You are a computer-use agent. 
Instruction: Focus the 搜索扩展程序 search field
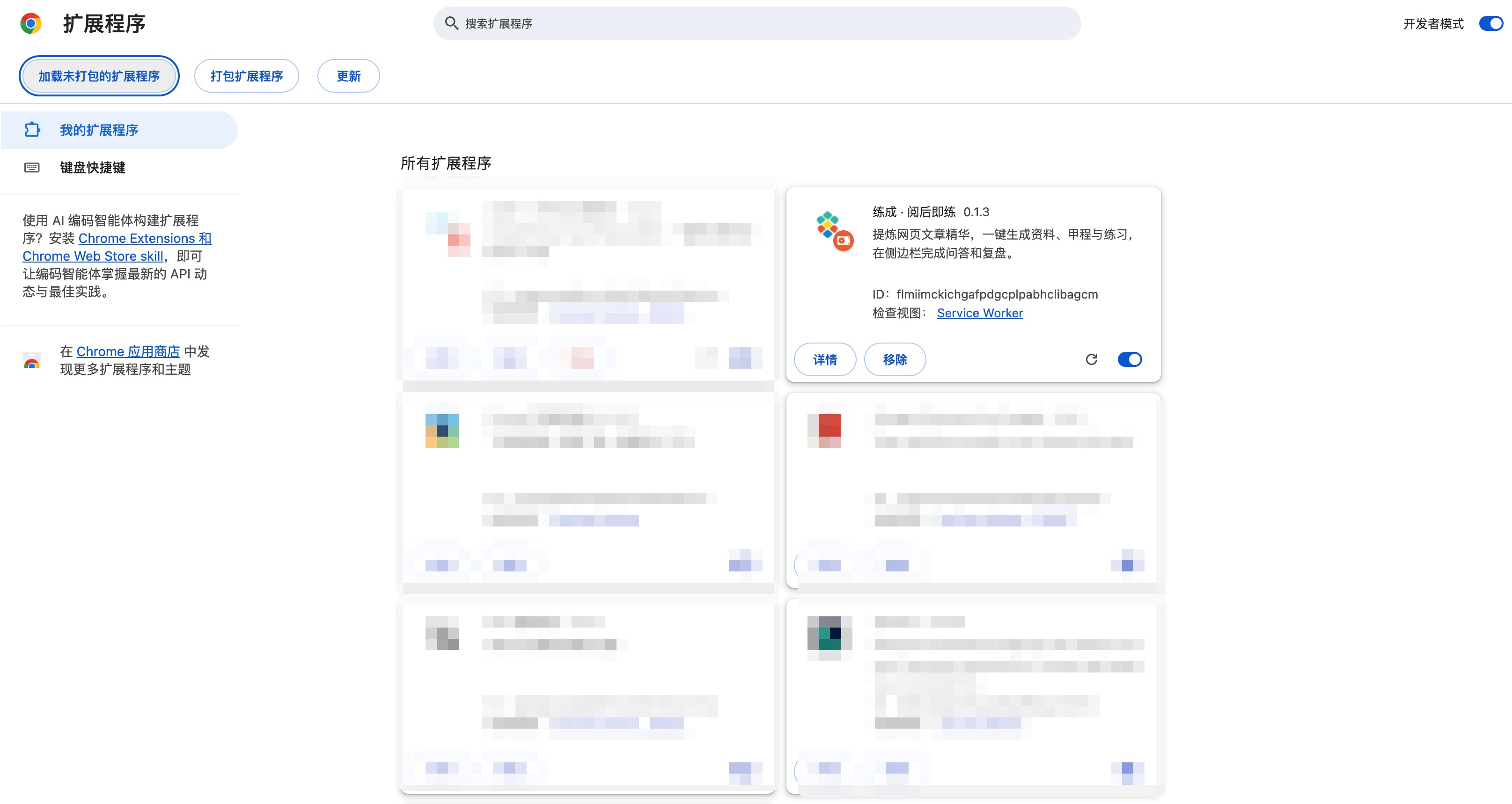pos(756,23)
